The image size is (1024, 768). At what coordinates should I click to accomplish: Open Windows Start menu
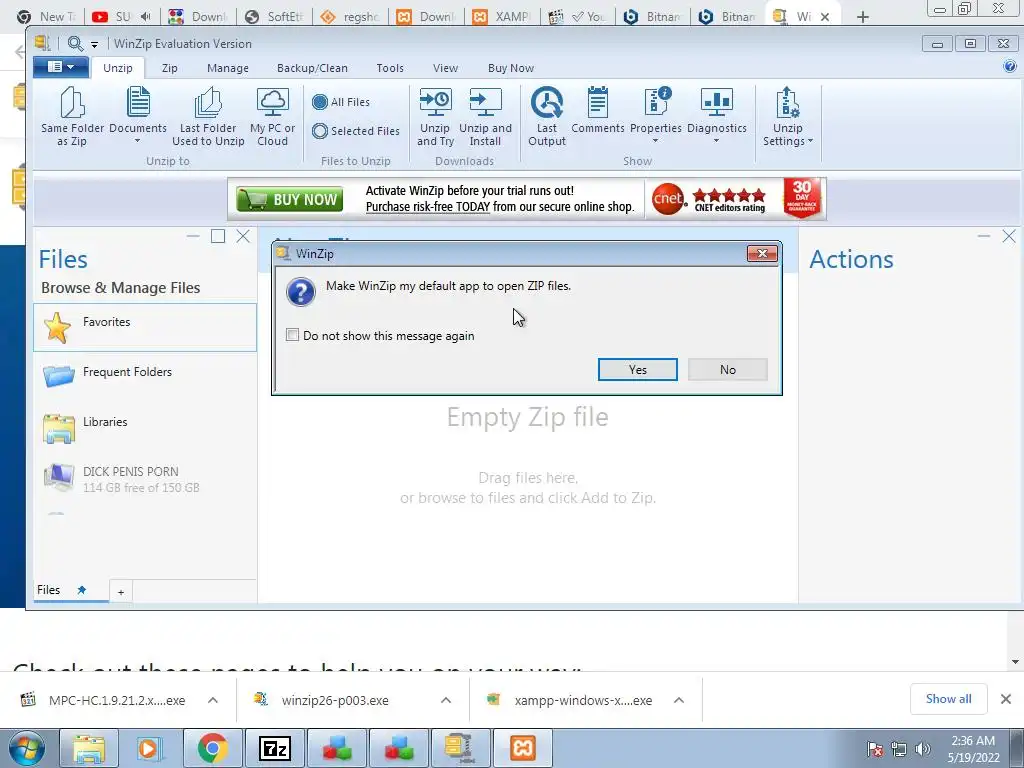26,748
